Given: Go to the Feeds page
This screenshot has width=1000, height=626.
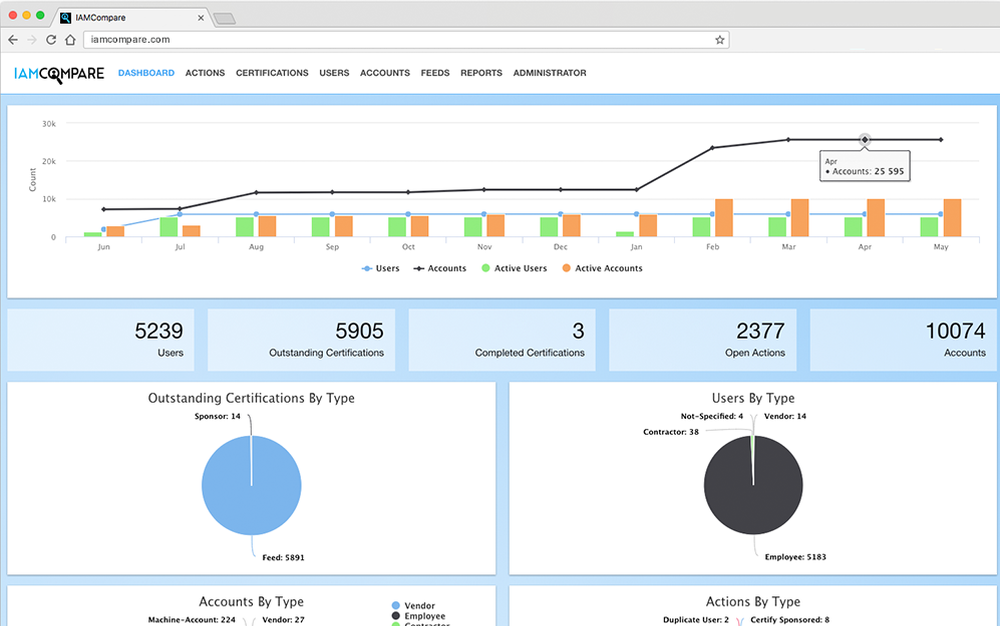Looking at the screenshot, I should 435,73.
